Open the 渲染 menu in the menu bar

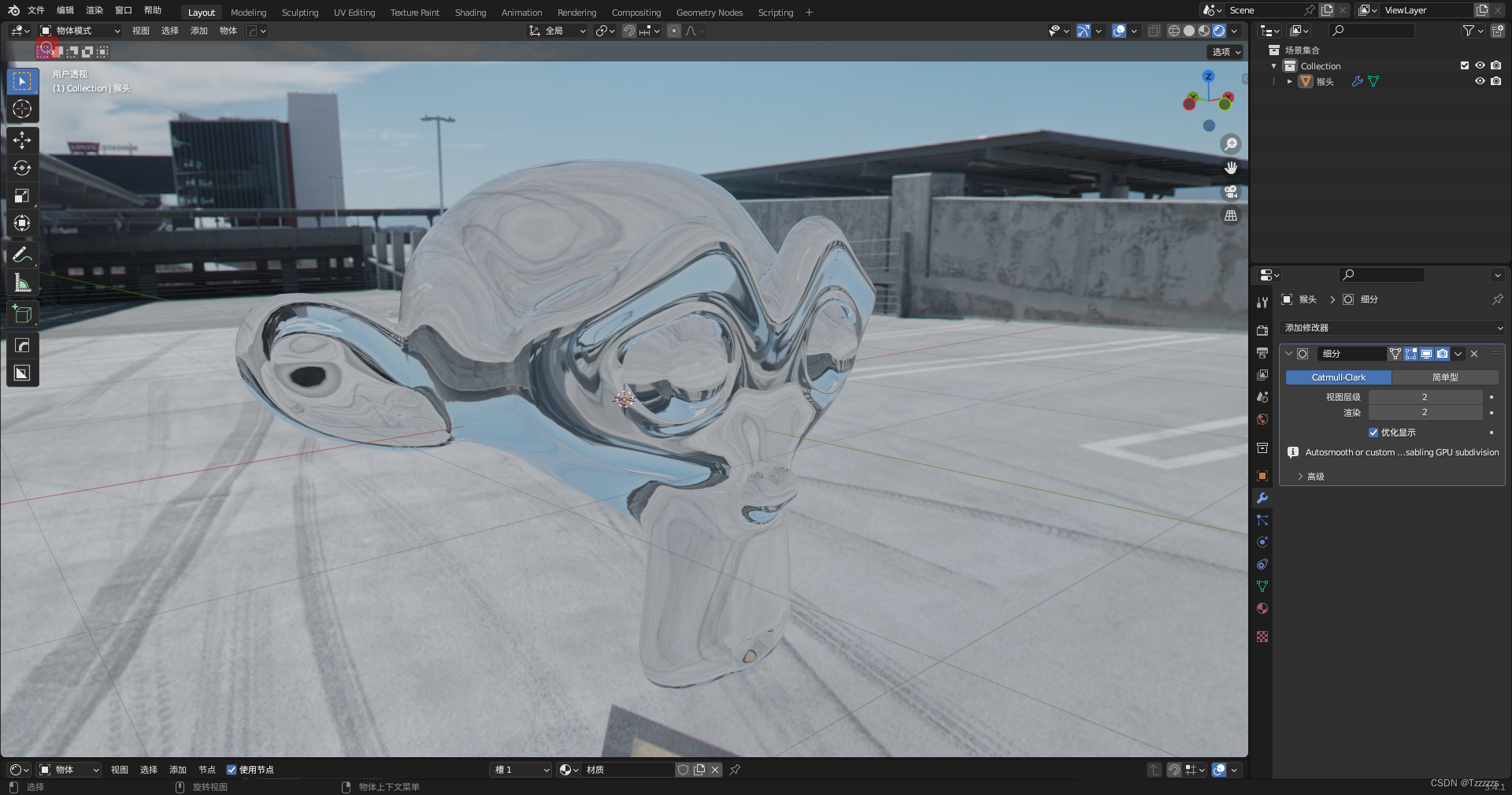(x=94, y=10)
